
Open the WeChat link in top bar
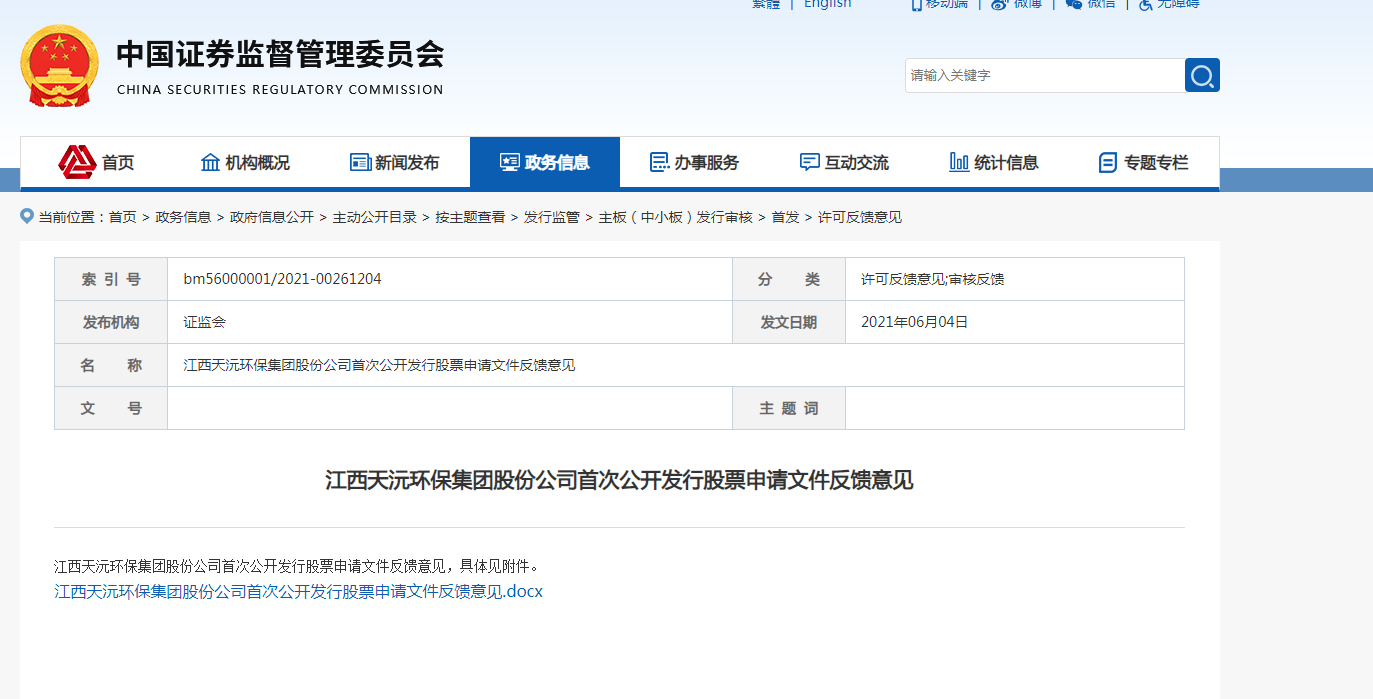click(x=1091, y=4)
